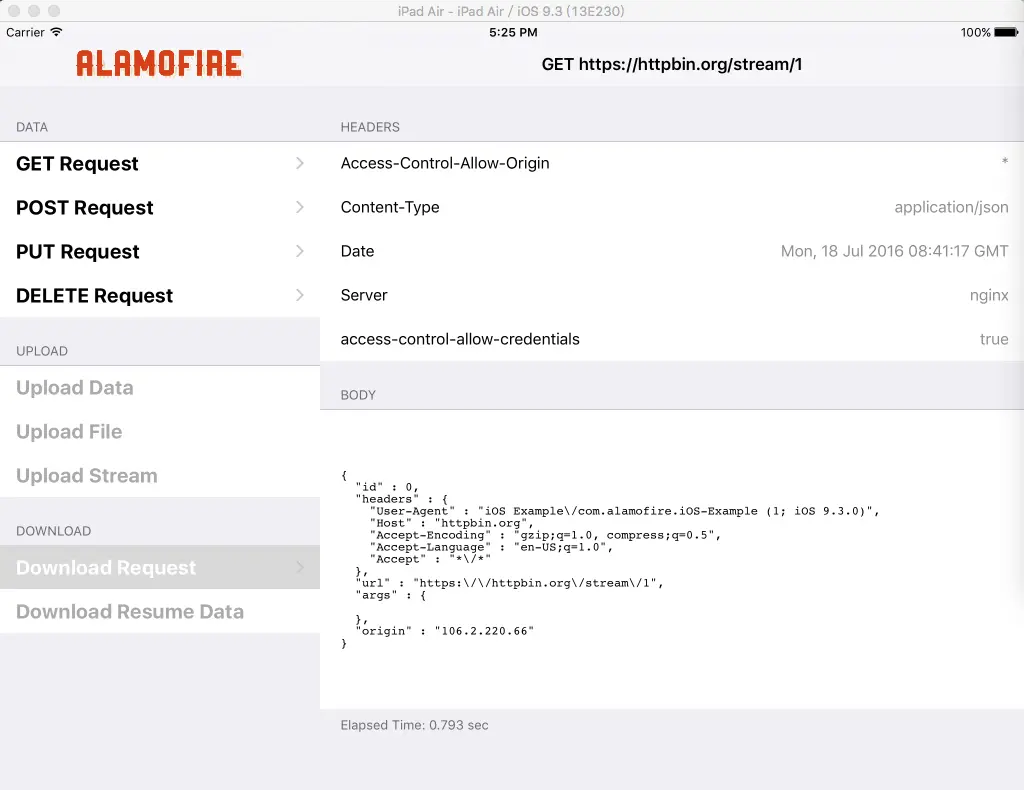The image size is (1024, 790).
Task: Tap the Upload File item
Action: pyautogui.click(x=160, y=432)
